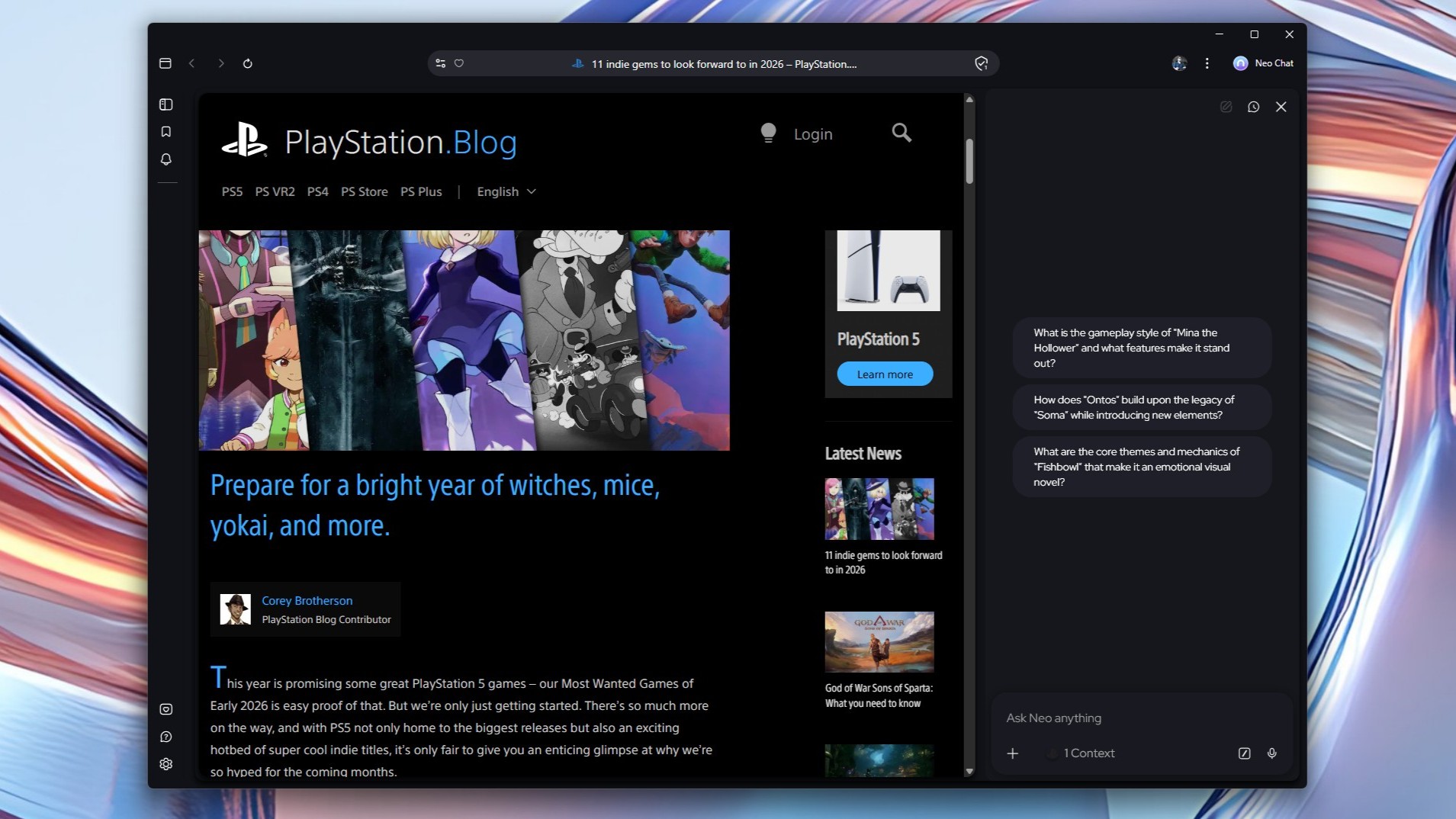1456x819 pixels.
Task: Open the browser three-dot menu
Action: [1207, 63]
